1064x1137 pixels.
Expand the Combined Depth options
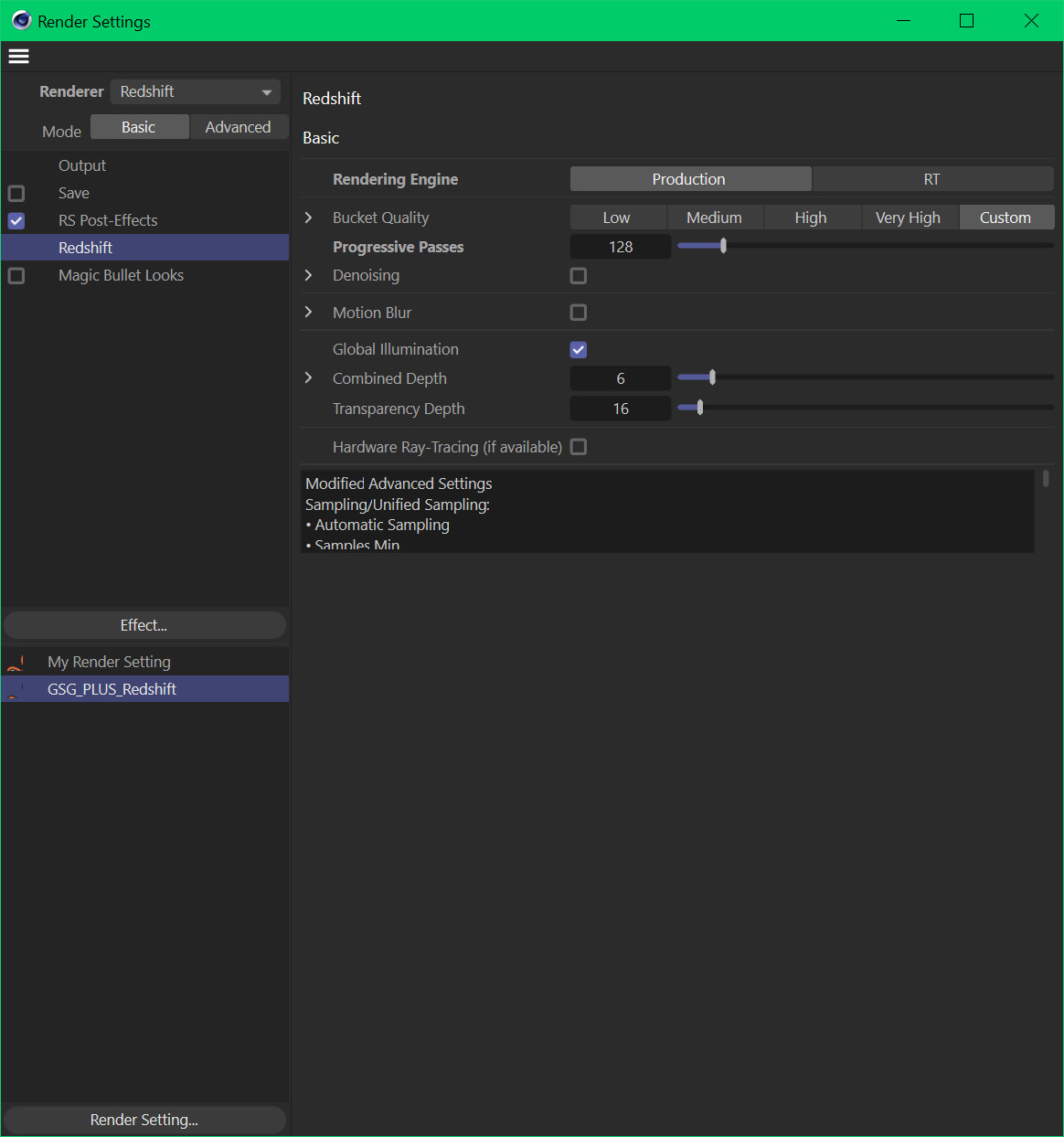pyautogui.click(x=309, y=377)
